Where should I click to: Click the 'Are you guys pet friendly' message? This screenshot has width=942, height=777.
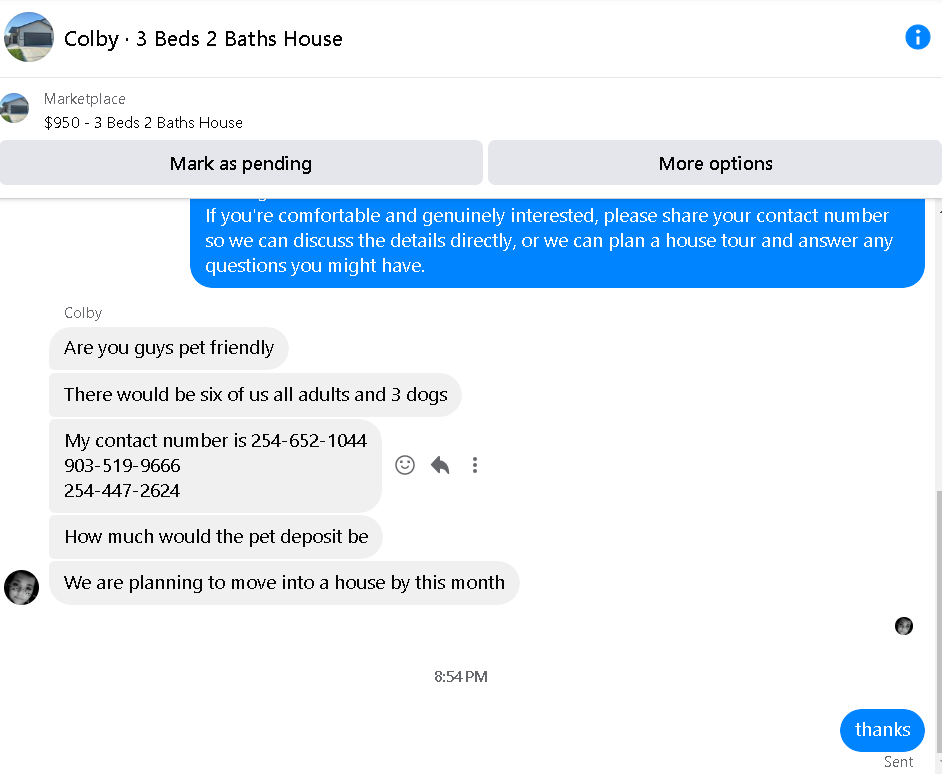click(x=169, y=348)
